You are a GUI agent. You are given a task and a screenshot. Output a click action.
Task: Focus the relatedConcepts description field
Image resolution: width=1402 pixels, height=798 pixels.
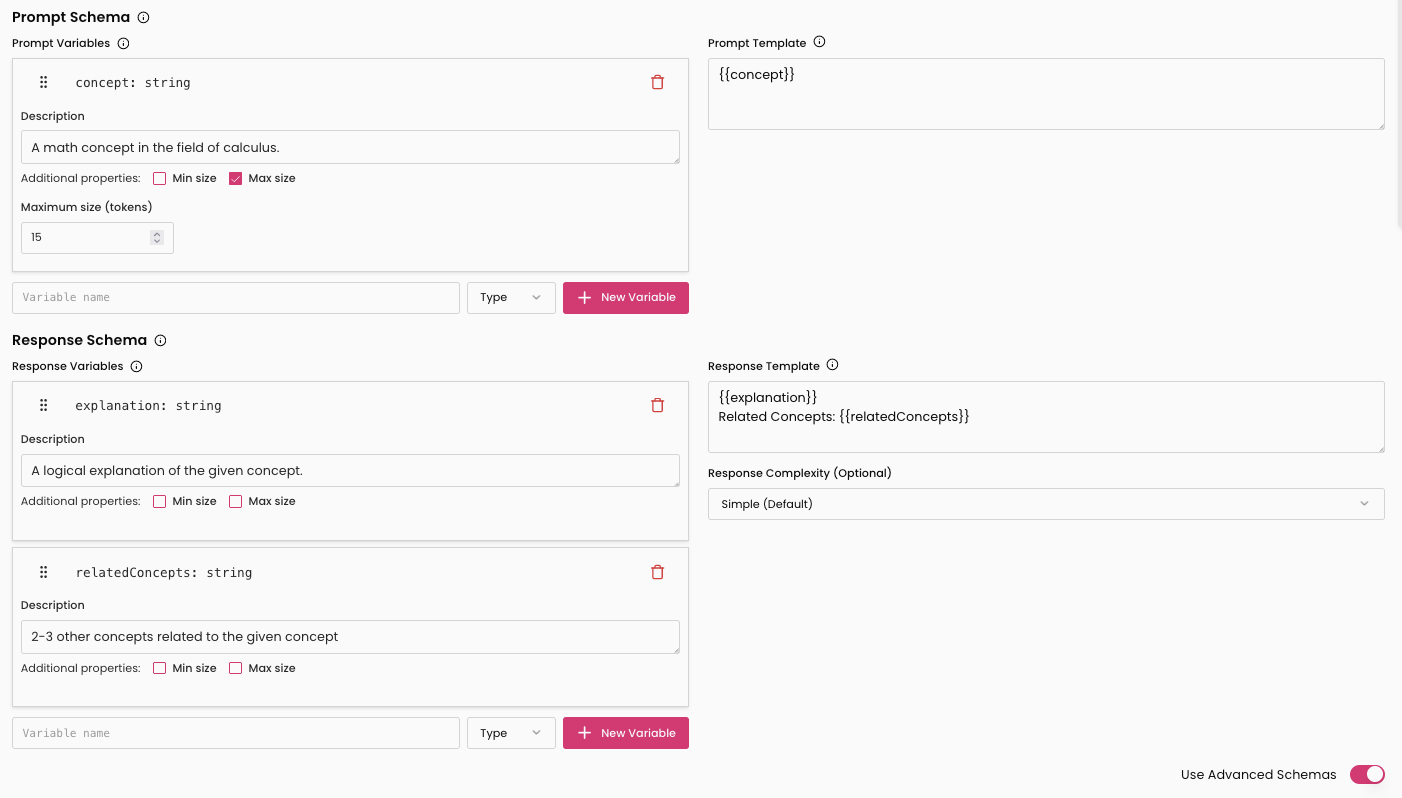coord(350,637)
